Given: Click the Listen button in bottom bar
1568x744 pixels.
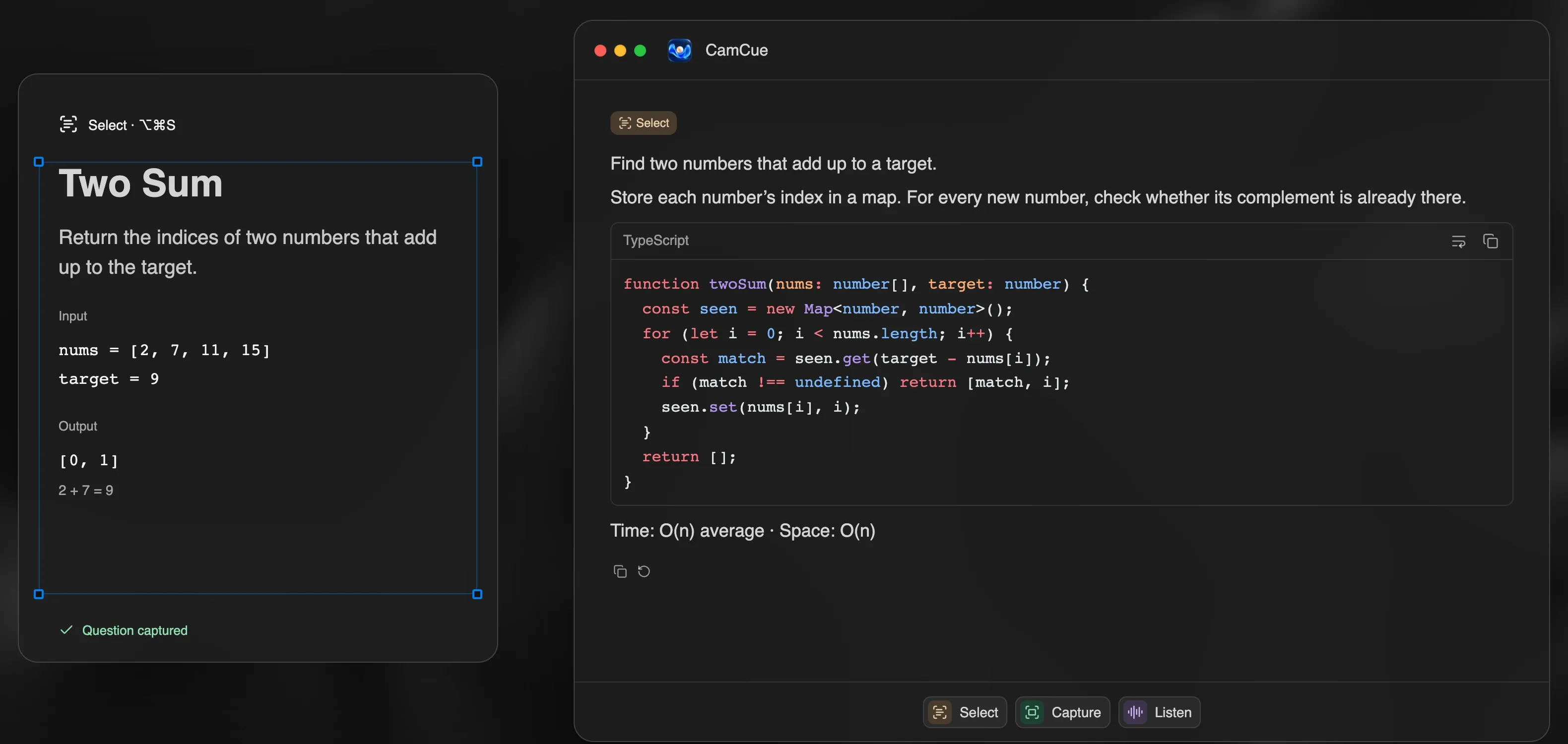Looking at the screenshot, I should [x=1159, y=712].
